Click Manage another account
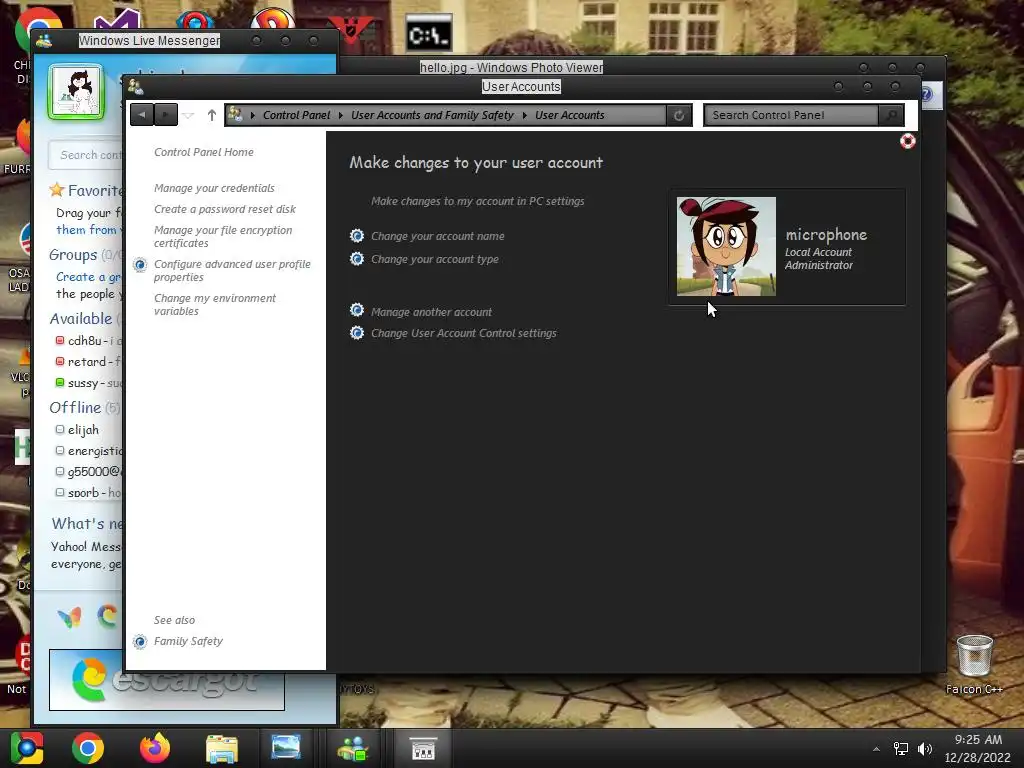The height and width of the screenshot is (768, 1024). tap(431, 312)
